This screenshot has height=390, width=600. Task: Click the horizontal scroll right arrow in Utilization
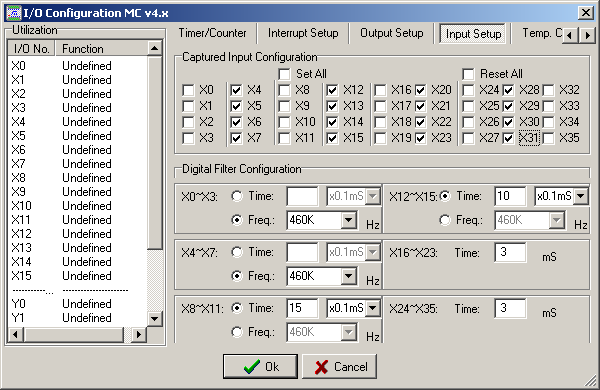pyautogui.click(x=139, y=335)
